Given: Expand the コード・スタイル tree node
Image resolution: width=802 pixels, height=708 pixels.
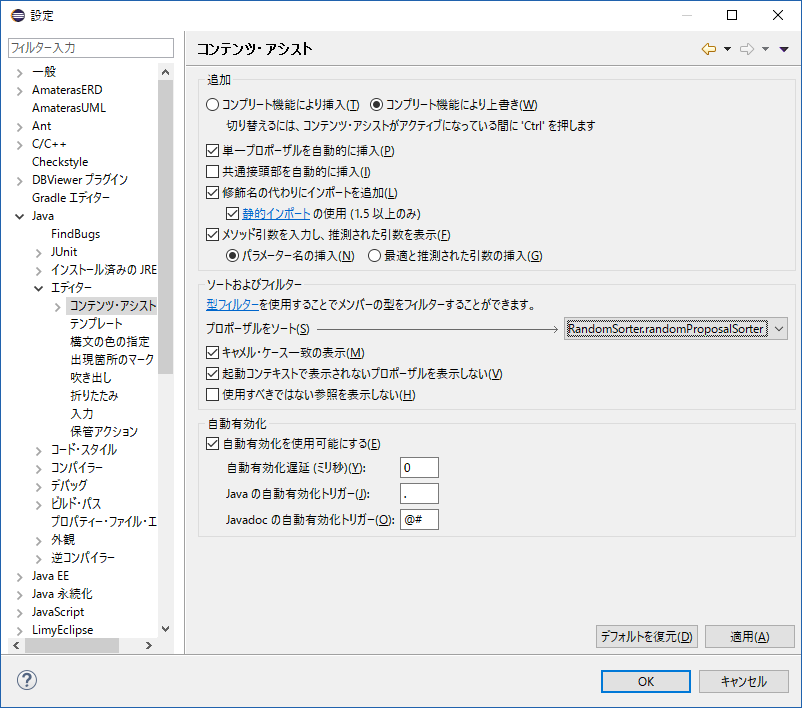Looking at the screenshot, I should pyautogui.click(x=38, y=450).
